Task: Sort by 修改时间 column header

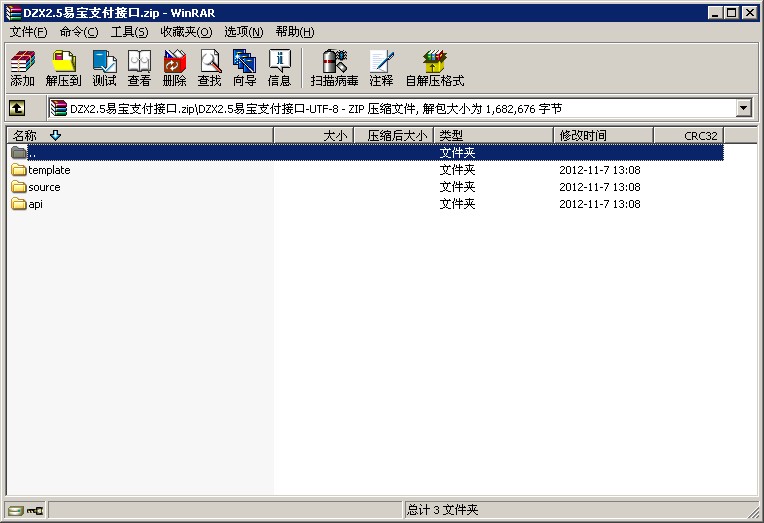Action: point(603,136)
